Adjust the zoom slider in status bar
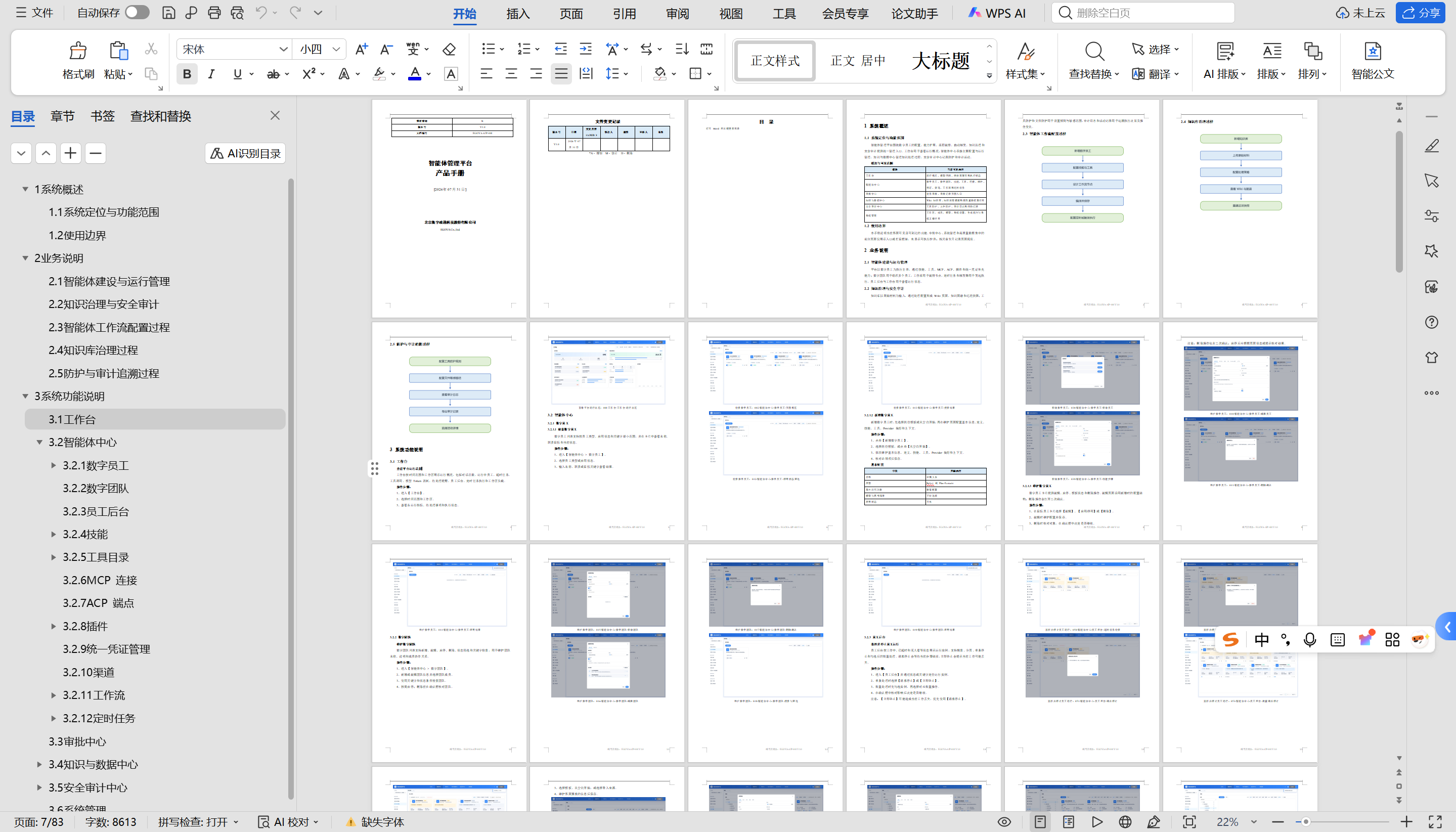Screen dimensions: 1456x832 [1306, 822]
